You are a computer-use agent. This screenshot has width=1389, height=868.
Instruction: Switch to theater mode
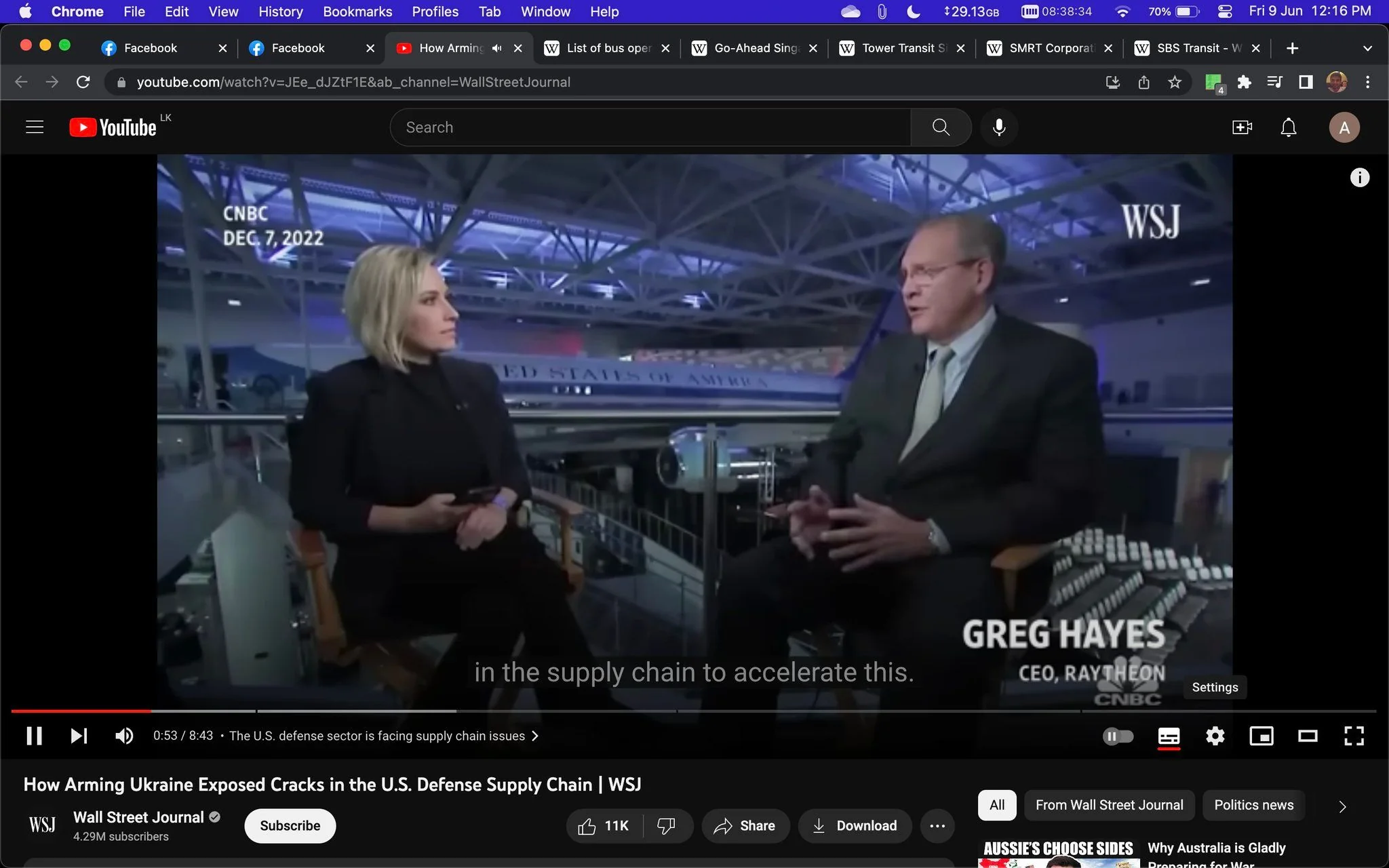click(1308, 736)
